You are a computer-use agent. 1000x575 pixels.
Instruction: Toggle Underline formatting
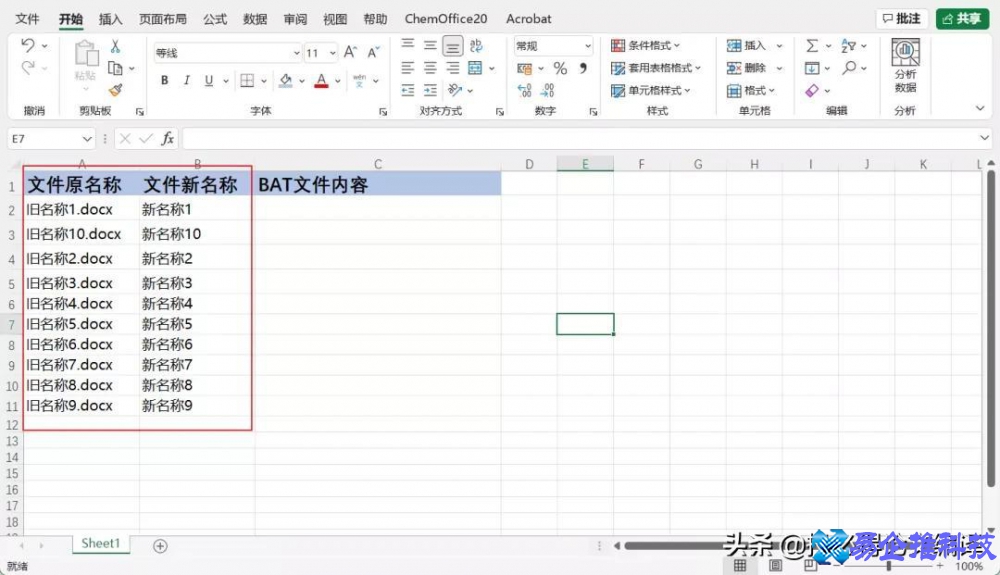point(209,80)
